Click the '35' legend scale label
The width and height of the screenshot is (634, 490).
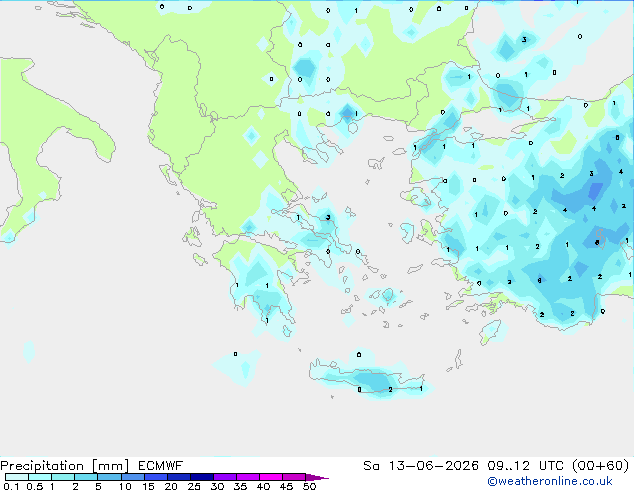click(x=240, y=486)
